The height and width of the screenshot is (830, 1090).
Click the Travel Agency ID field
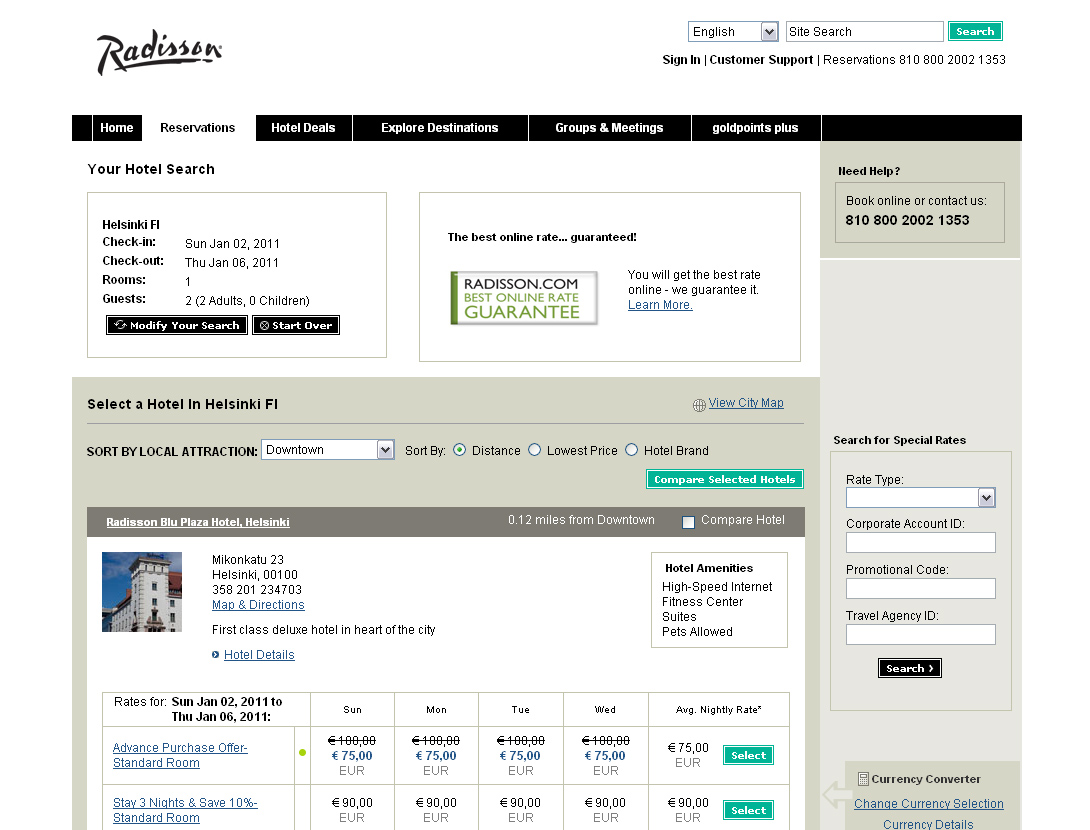pos(920,635)
